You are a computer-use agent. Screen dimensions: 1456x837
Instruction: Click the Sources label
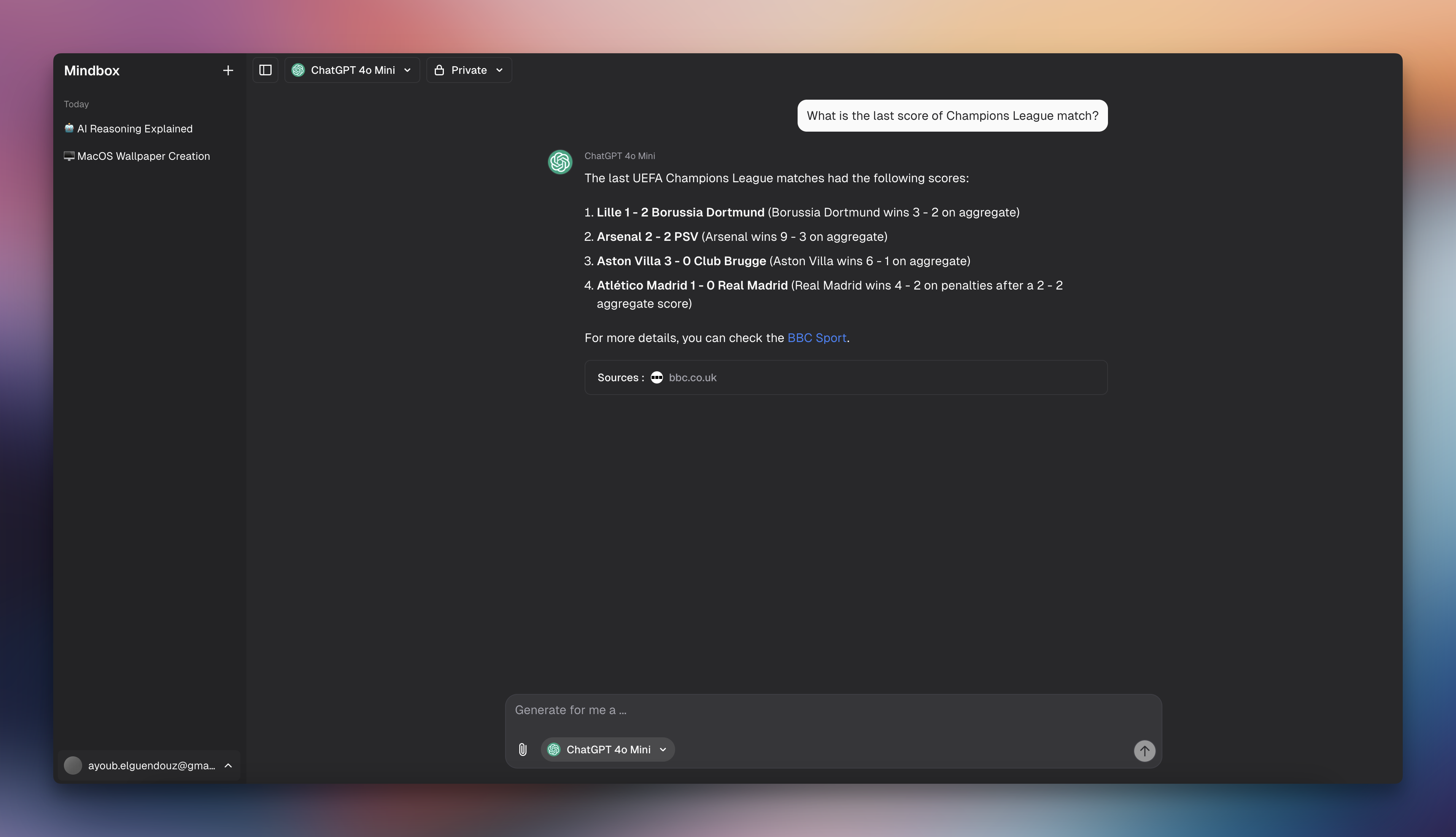[621, 378]
